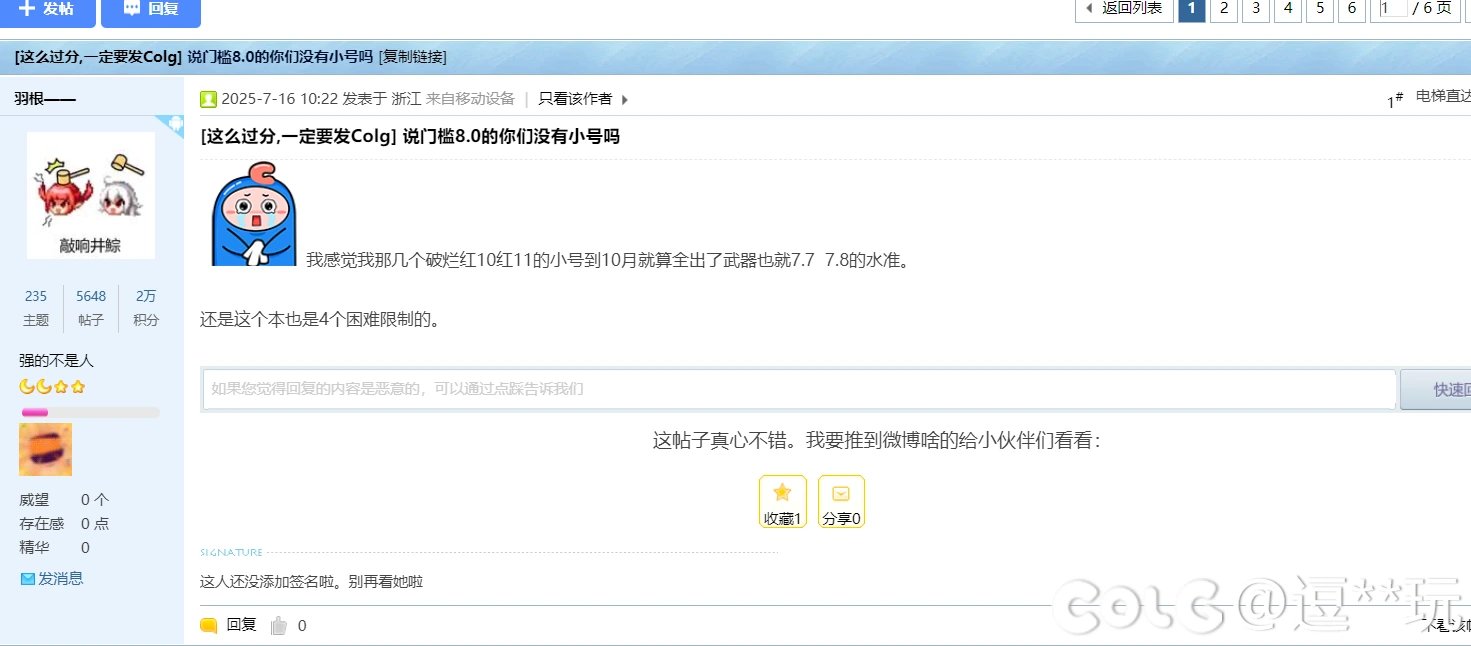Click the 回复 speech bubble icon at post bottom
1471x646 pixels.
click(x=209, y=626)
